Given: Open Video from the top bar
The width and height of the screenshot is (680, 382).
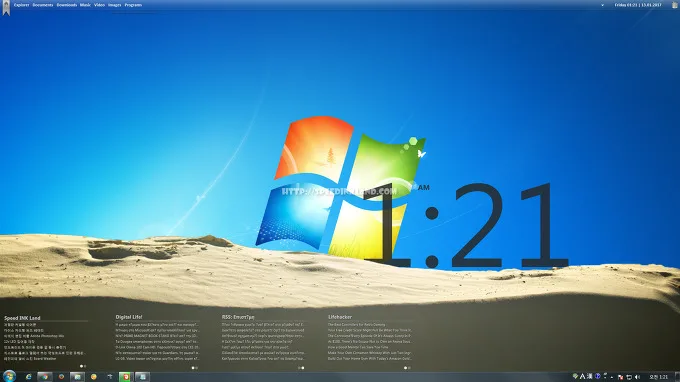Looking at the screenshot, I should coord(99,5).
